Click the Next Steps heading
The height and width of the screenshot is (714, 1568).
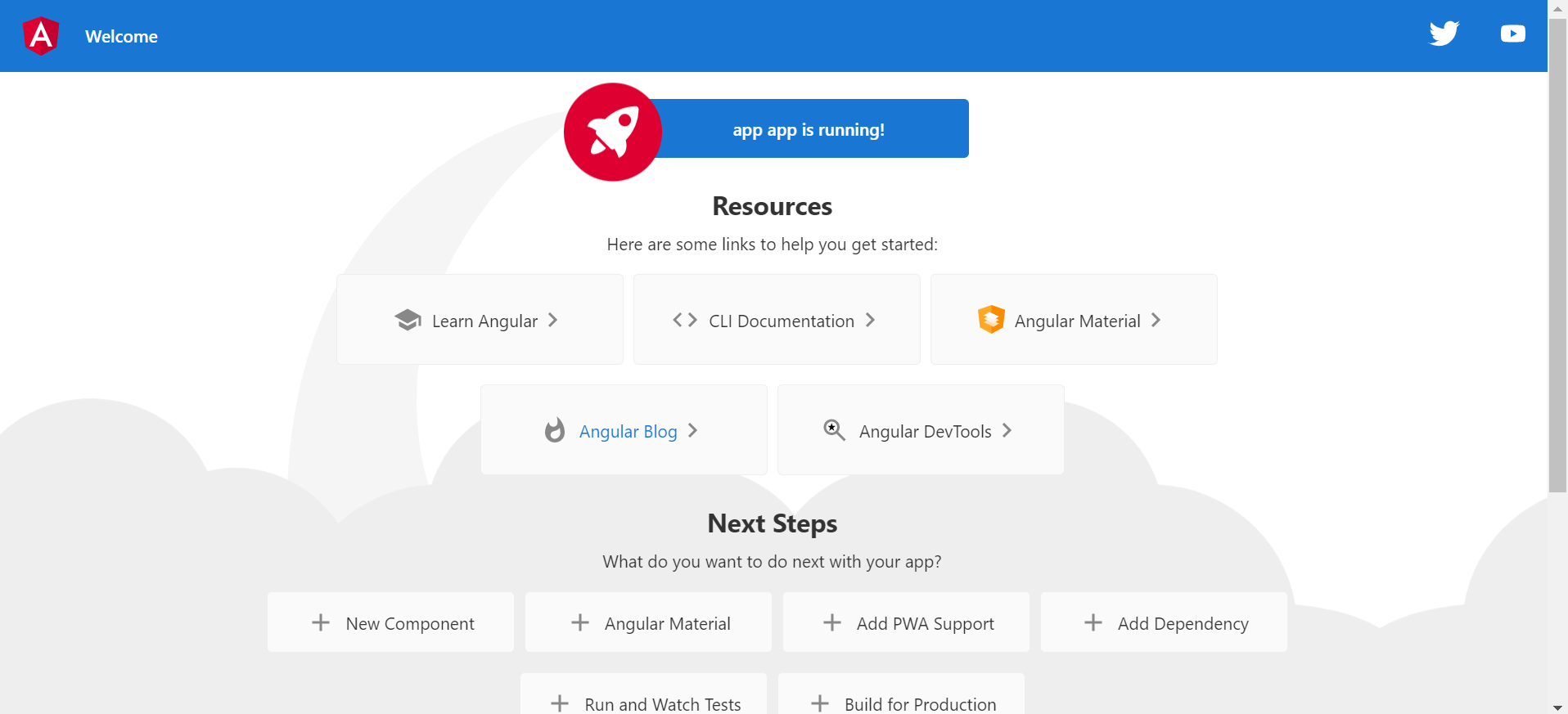(772, 523)
